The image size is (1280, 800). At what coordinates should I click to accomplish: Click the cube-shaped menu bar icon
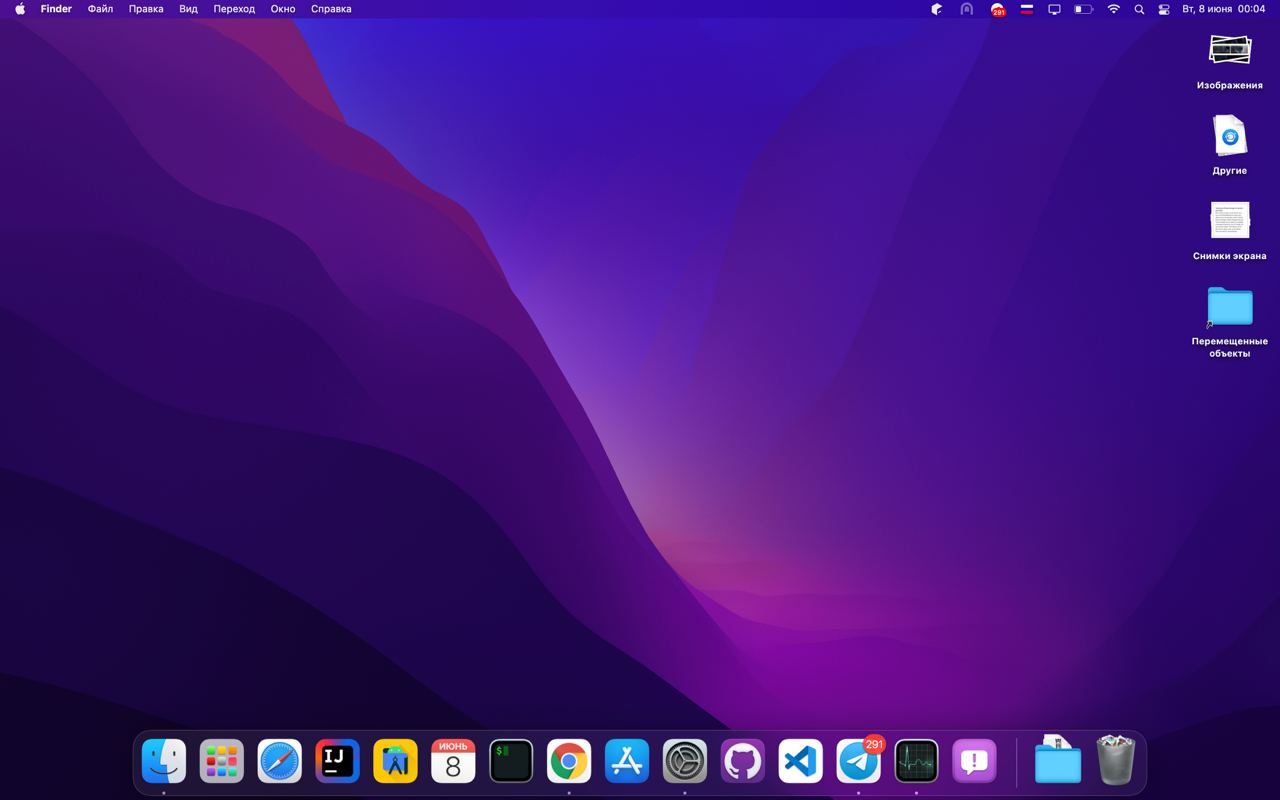(937, 9)
